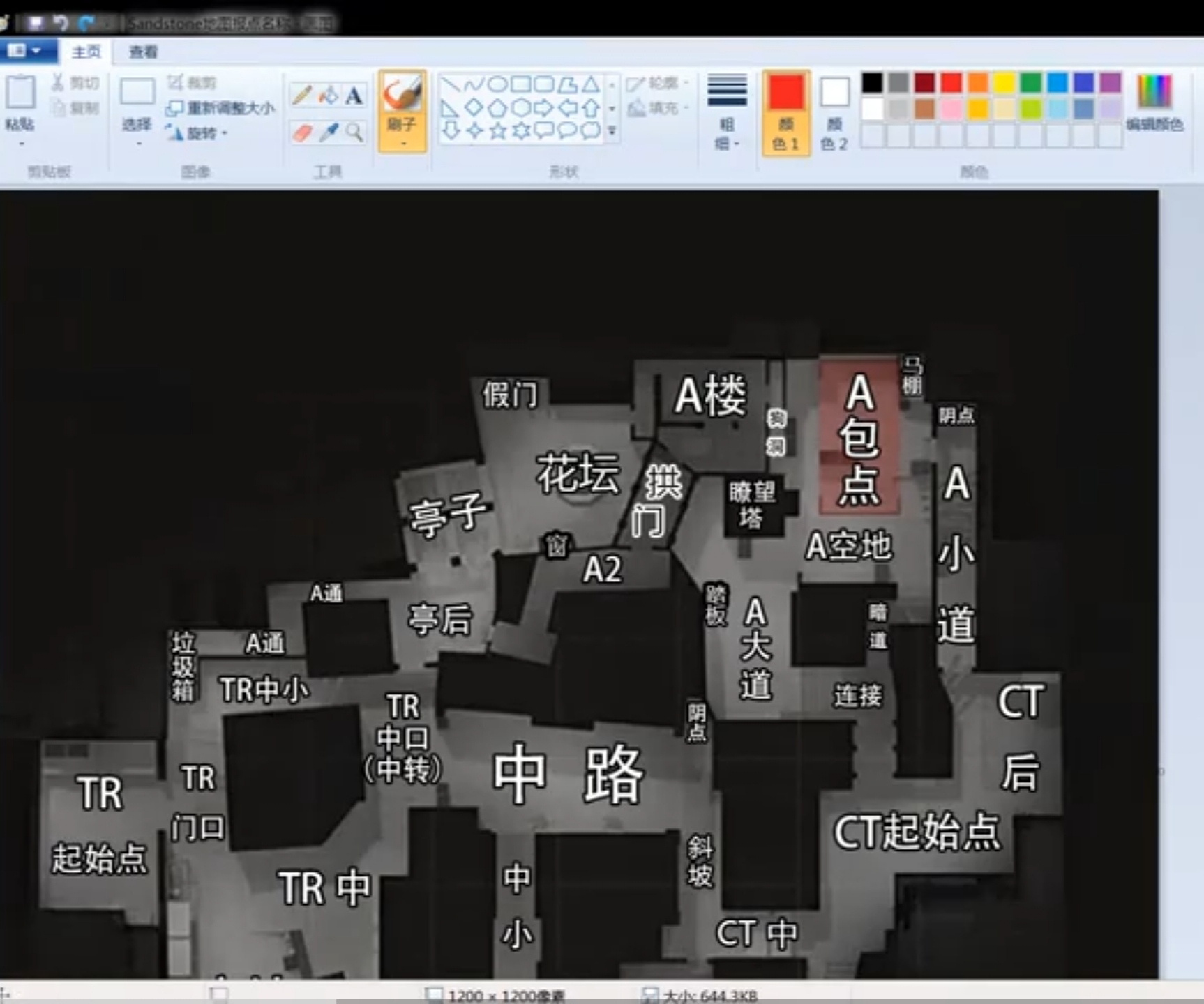Pick the black palette swatch
The height and width of the screenshot is (1004, 1204).
pyautogui.click(x=872, y=83)
